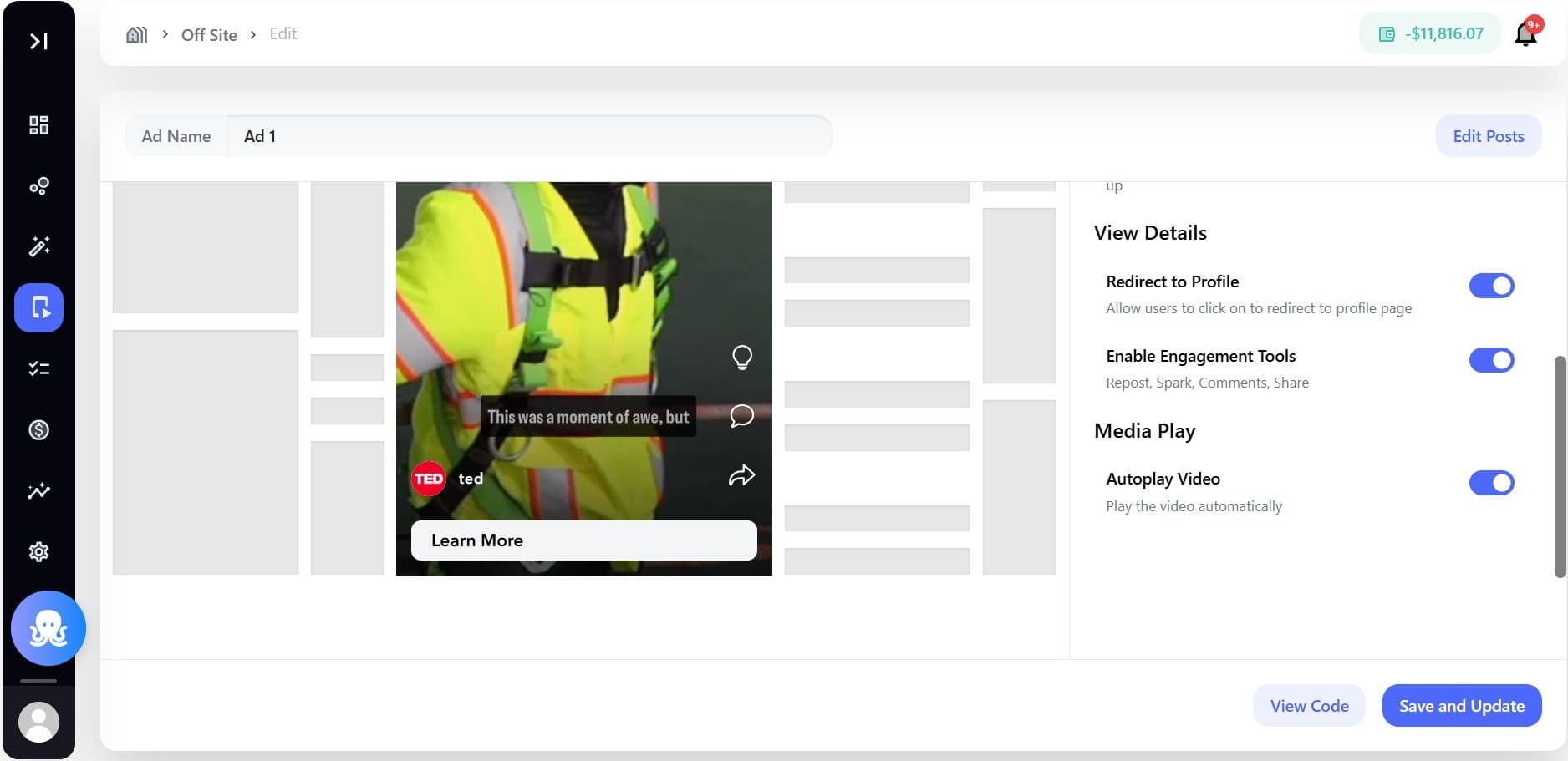
Task: Click the 'Edit' breadcrumb text
Action: pos(283,33)
